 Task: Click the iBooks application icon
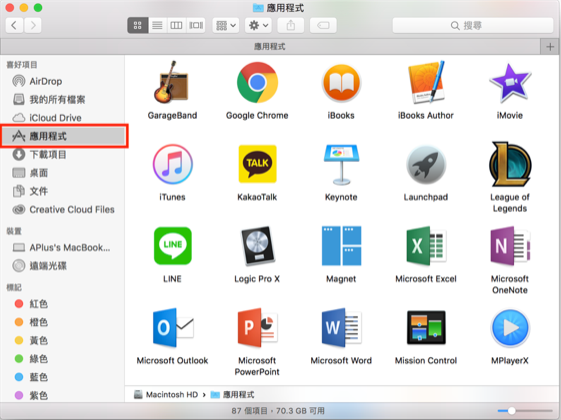click(x=341, y=83)
